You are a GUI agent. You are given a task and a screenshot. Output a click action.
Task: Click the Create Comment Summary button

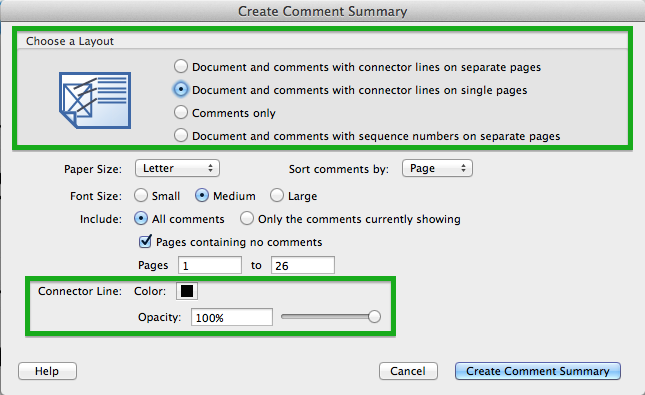[x=538, y=371]
